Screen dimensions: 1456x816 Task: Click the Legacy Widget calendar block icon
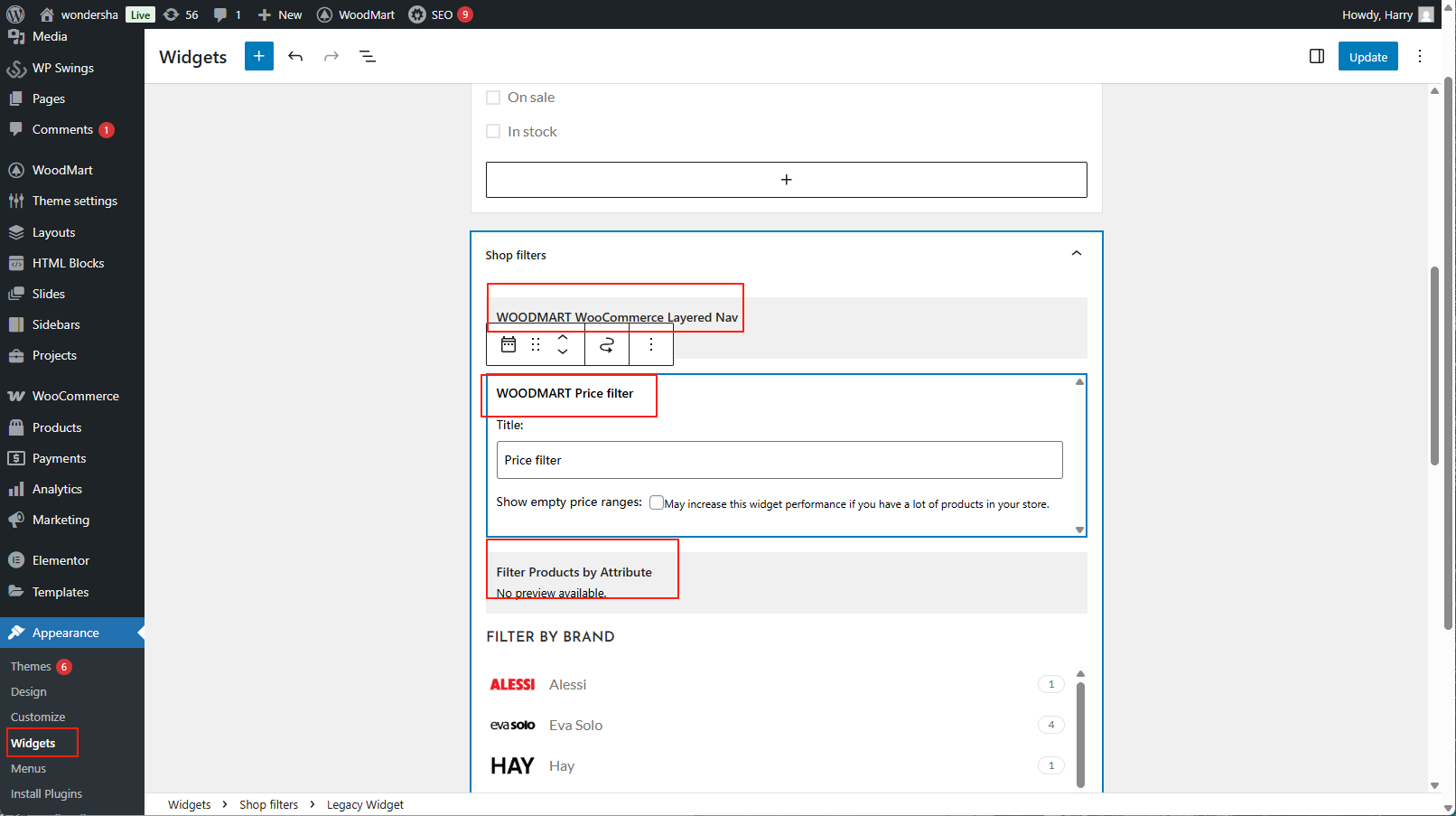point(509,344)
